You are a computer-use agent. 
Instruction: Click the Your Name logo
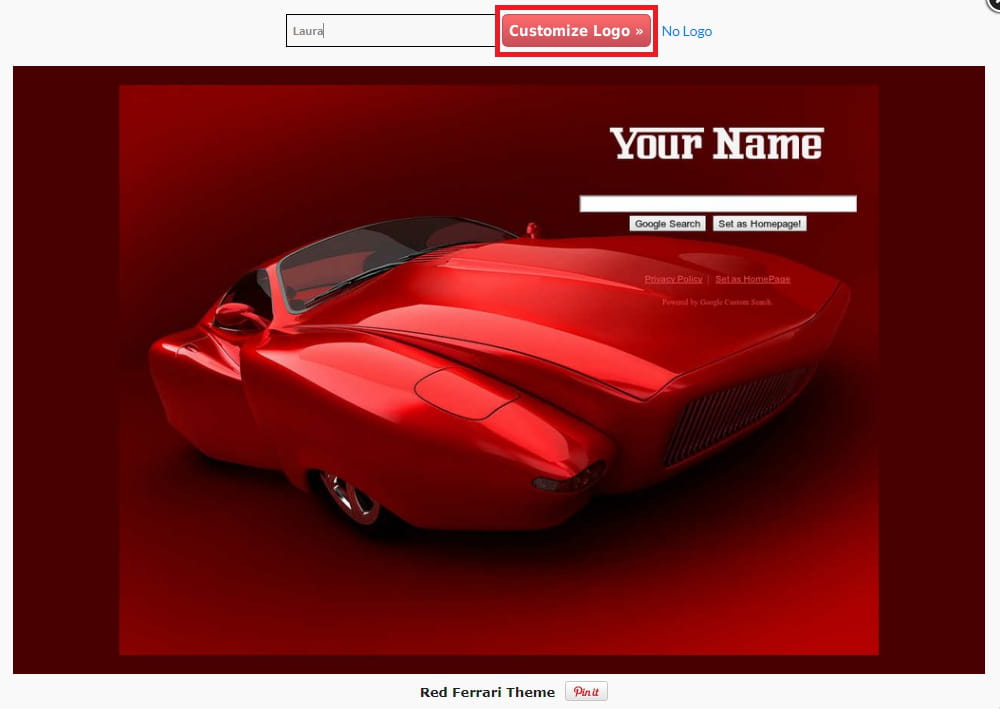pyautogui.click(x=716, y=144)
